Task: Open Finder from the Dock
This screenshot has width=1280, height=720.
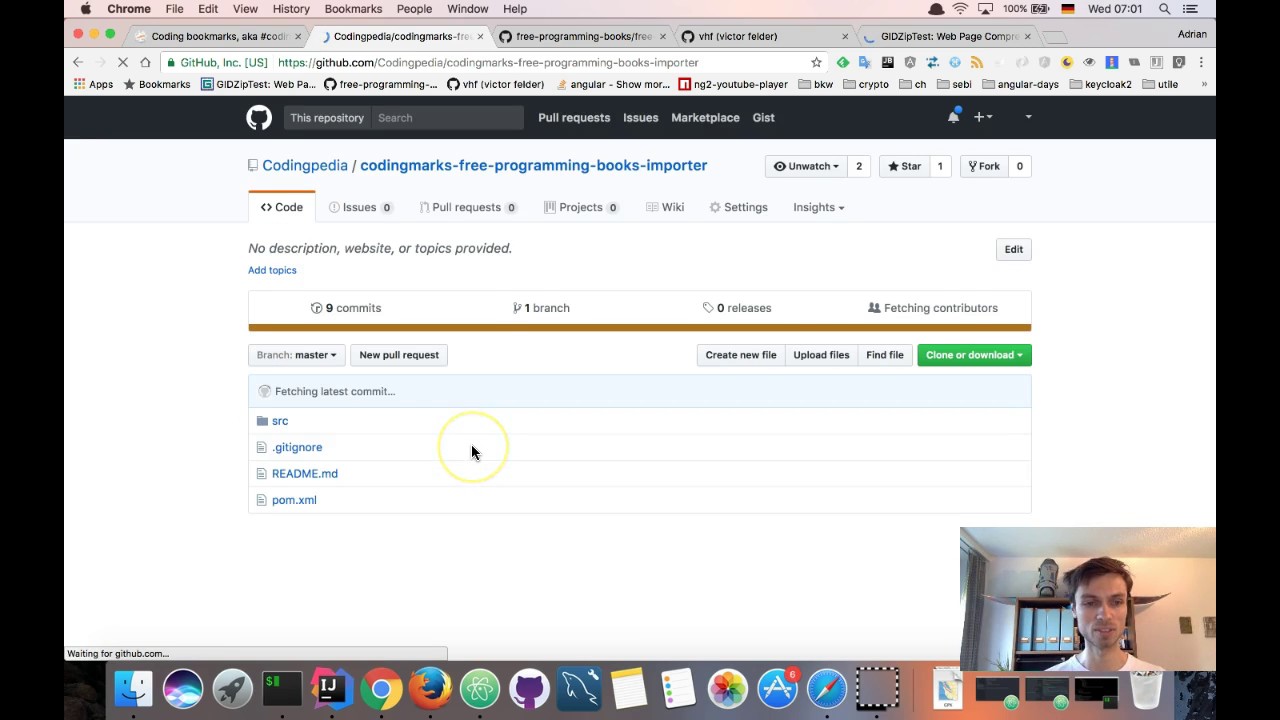Action: coord(133,689)
